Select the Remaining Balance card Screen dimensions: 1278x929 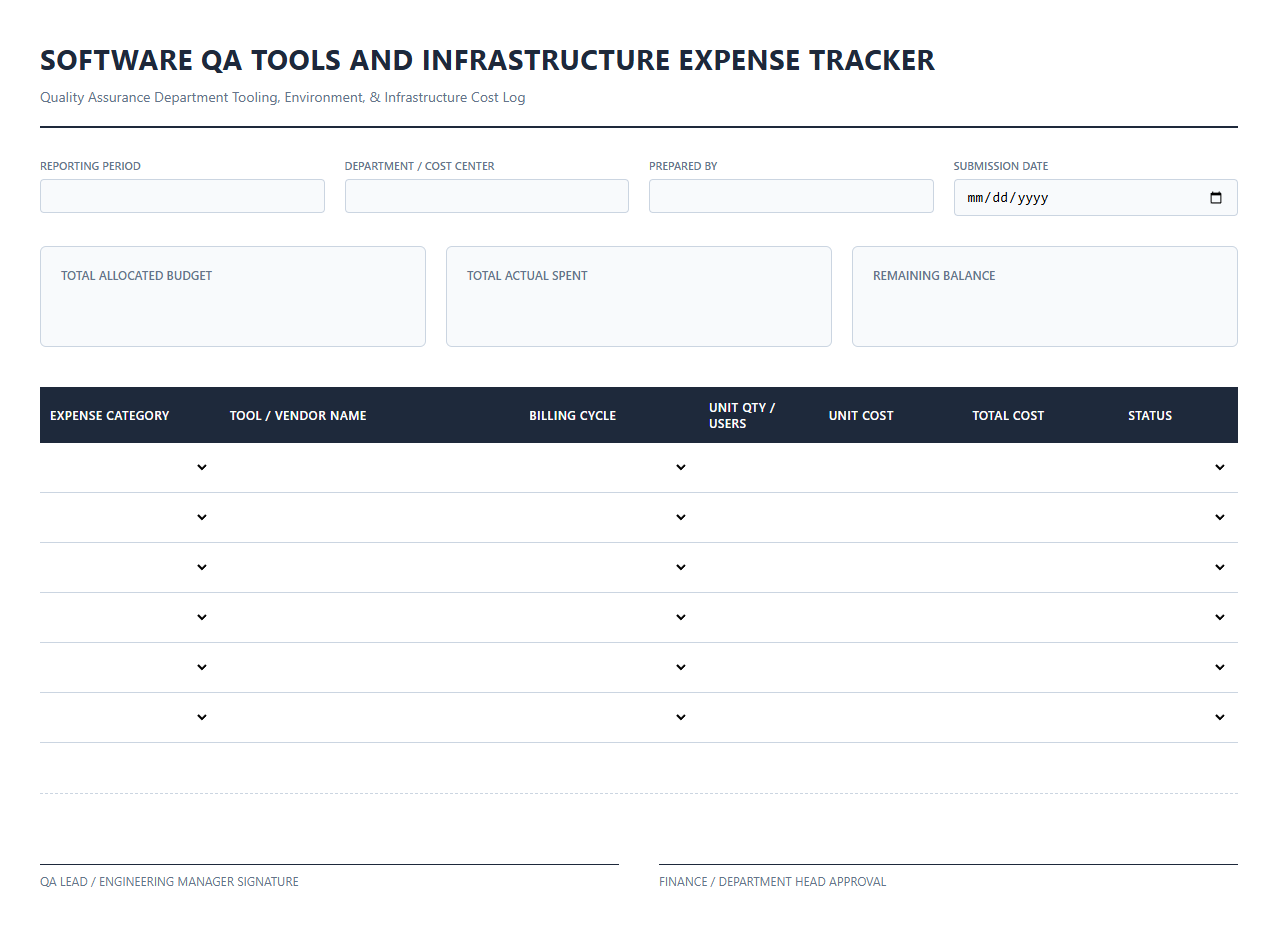point(1045,297)
